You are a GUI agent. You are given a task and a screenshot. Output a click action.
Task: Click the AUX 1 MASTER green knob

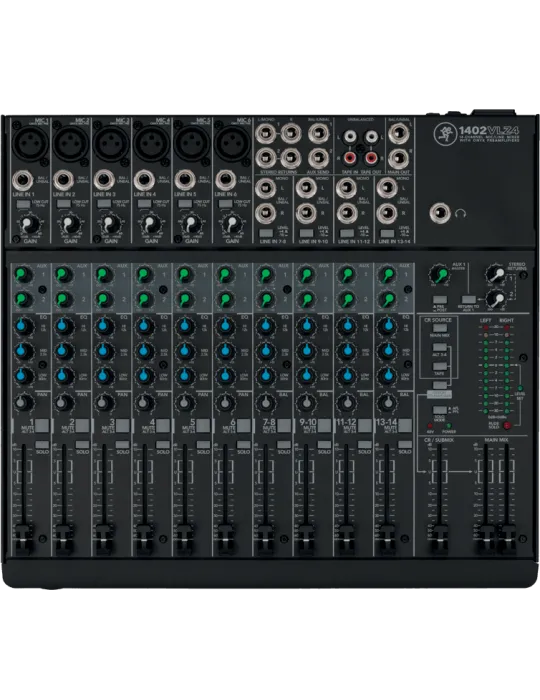439,274
